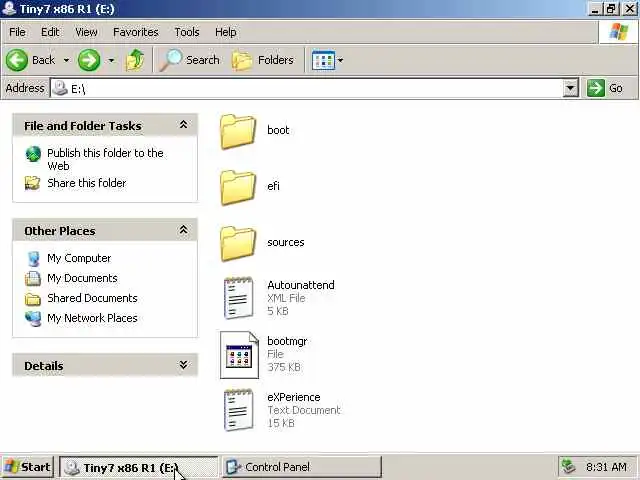Open the Tools menu
This screenshot has height=480, width=640.
click(187, 32)
